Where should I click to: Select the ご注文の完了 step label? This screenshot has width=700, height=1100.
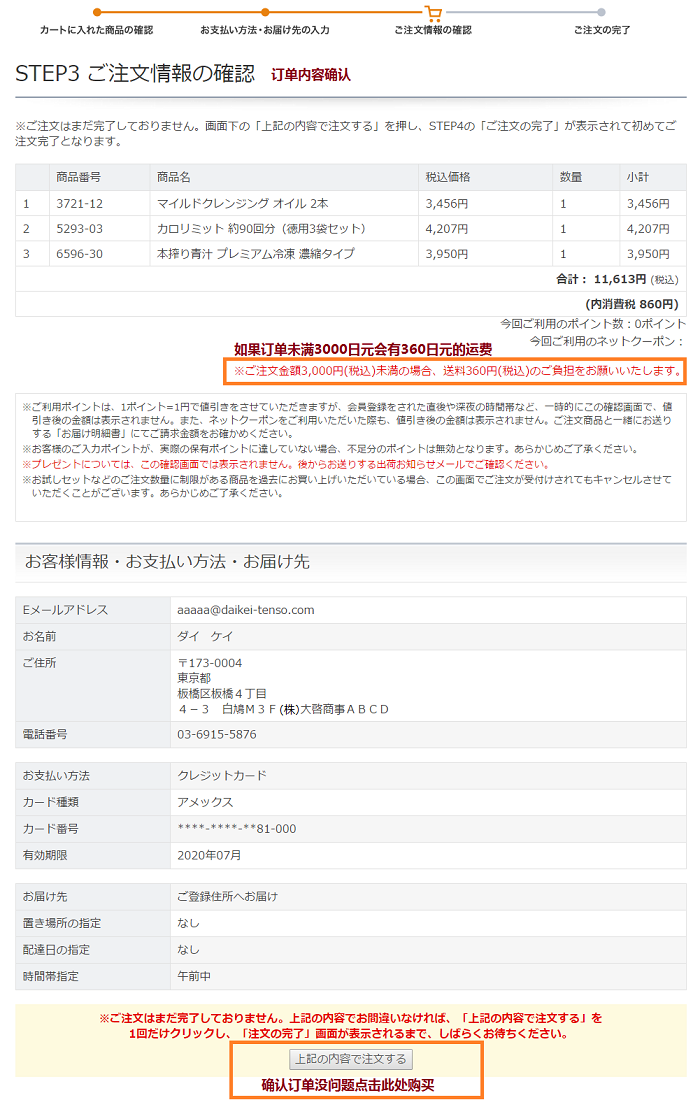point(601,30)
